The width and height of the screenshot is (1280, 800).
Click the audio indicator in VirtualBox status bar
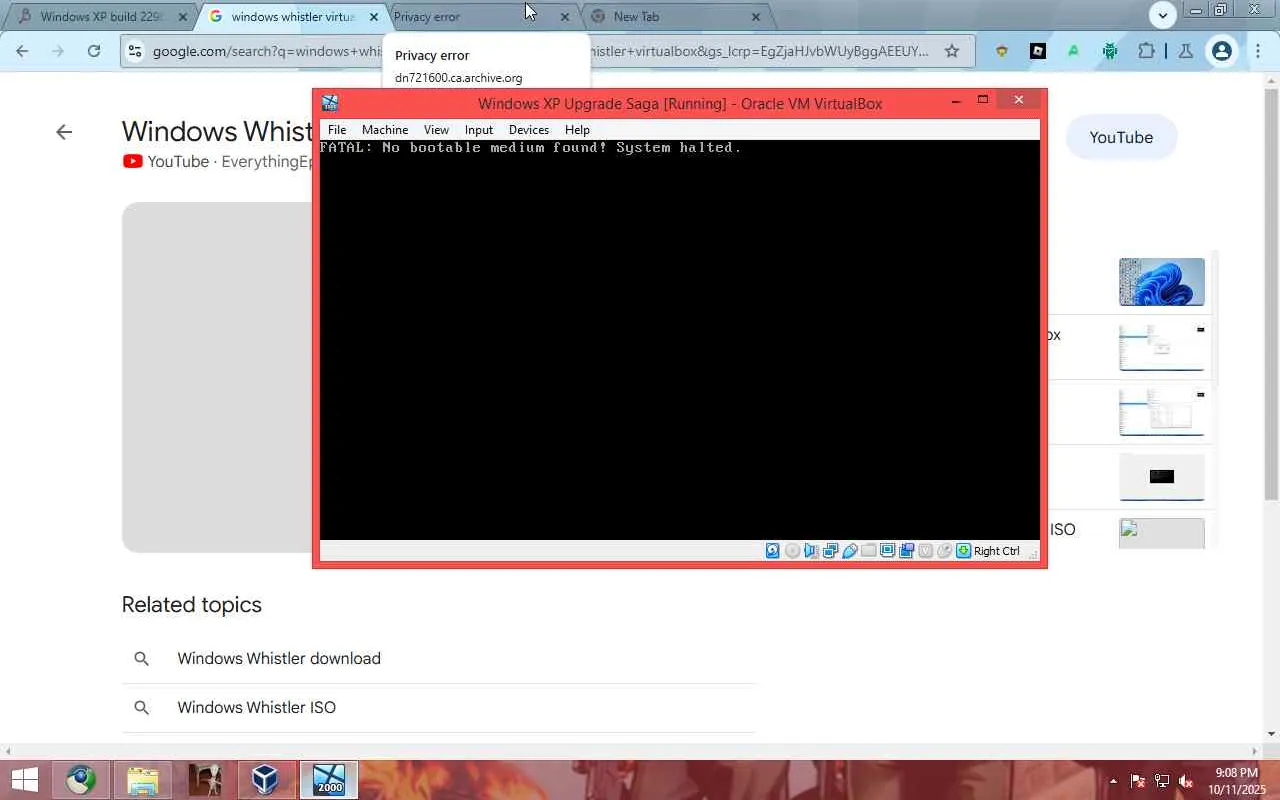pos(811,551)
